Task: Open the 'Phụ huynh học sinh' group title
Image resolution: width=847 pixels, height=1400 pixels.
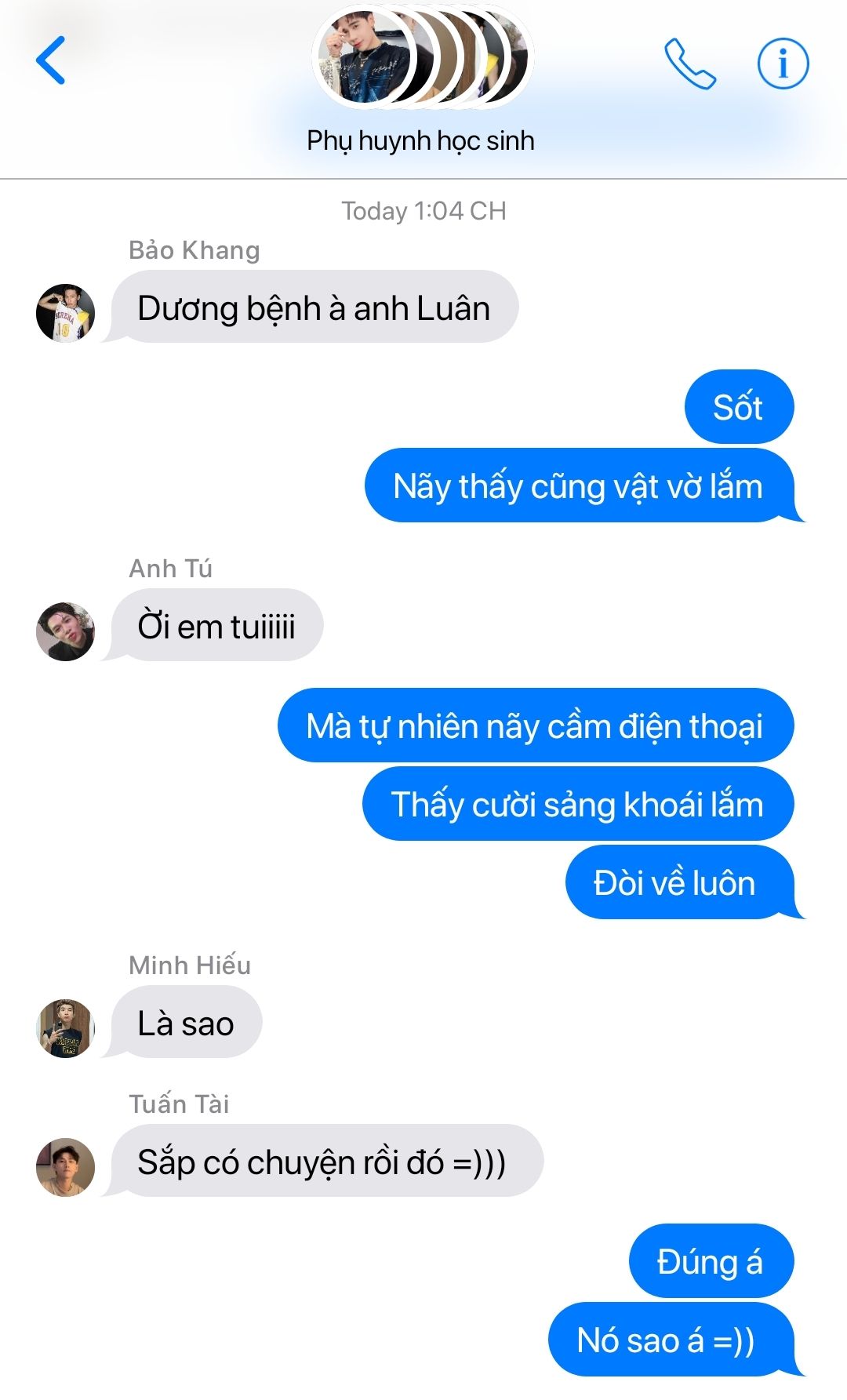Action: 420,140
